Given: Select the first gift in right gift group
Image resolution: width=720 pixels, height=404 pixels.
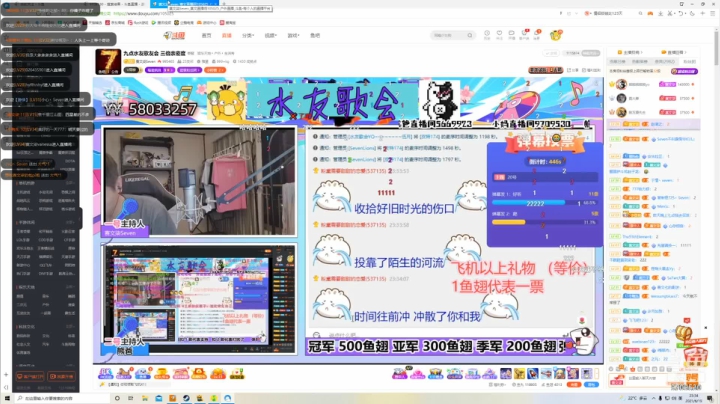Looking at the screenshot, I should 399,374.
